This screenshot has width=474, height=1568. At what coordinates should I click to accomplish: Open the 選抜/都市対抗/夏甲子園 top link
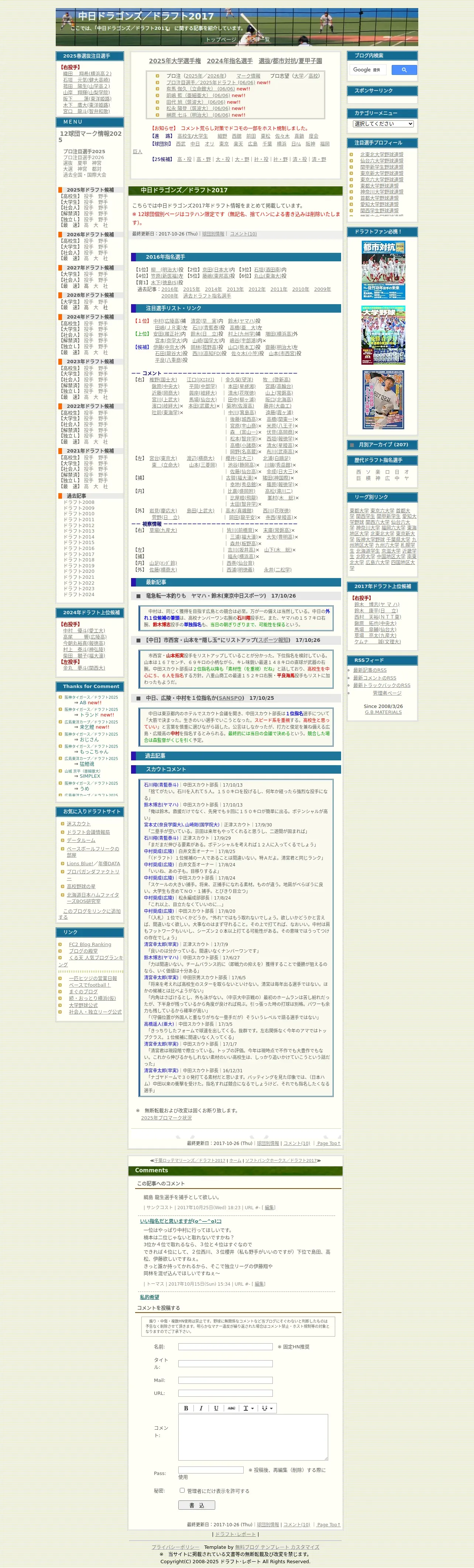290,61
